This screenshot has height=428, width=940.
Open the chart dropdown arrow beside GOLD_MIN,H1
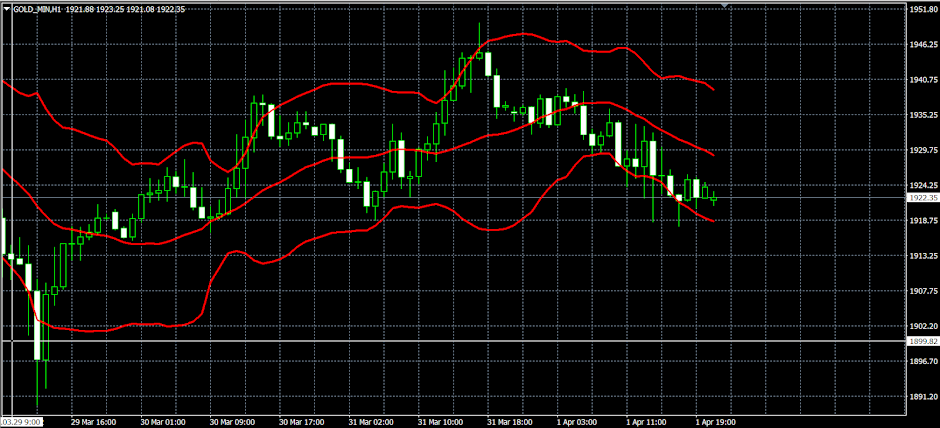(x=7, y=9)
